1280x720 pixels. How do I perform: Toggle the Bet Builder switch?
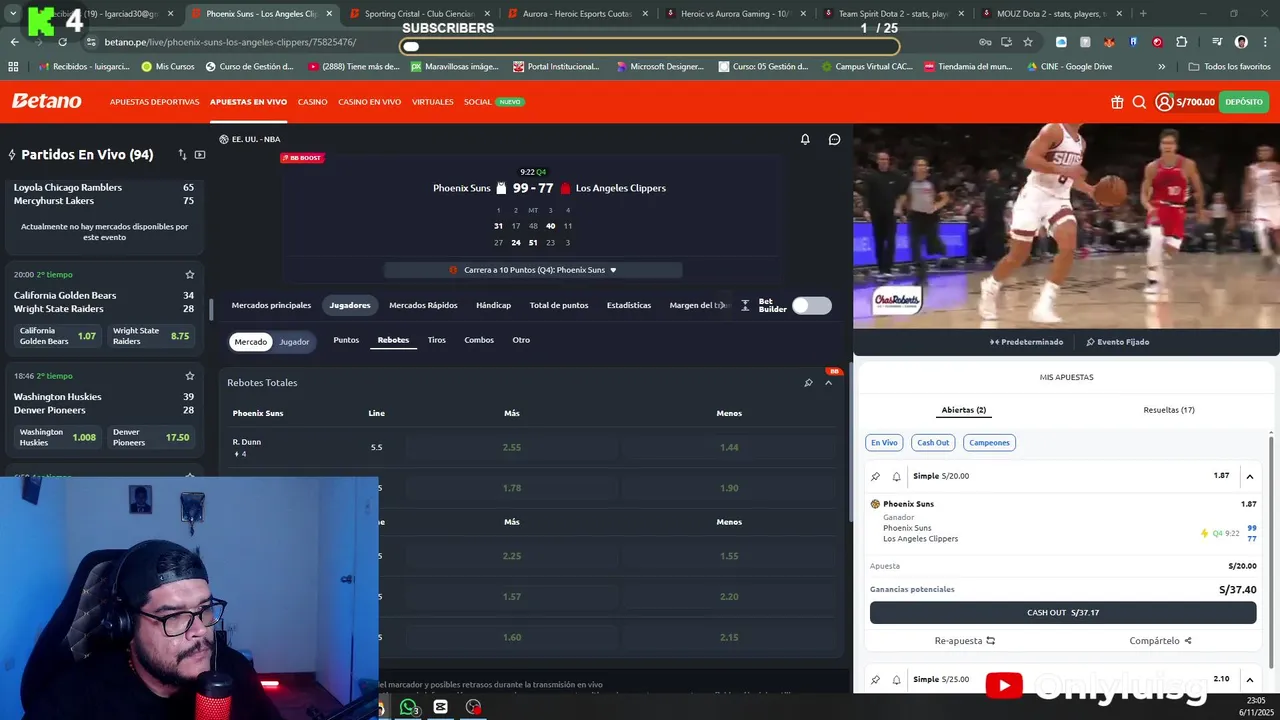point(811,305)
